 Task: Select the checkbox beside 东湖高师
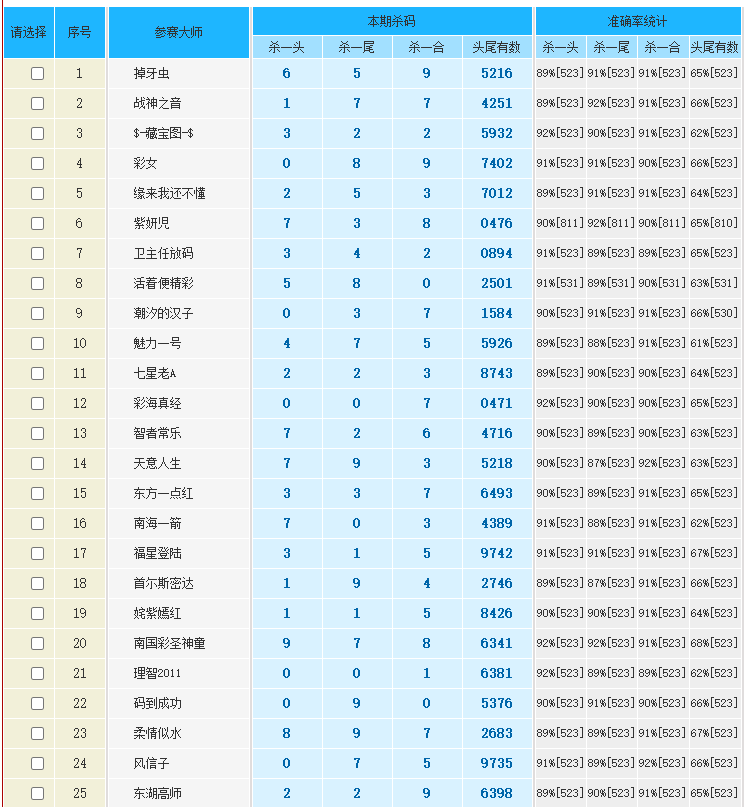point(38,793)
